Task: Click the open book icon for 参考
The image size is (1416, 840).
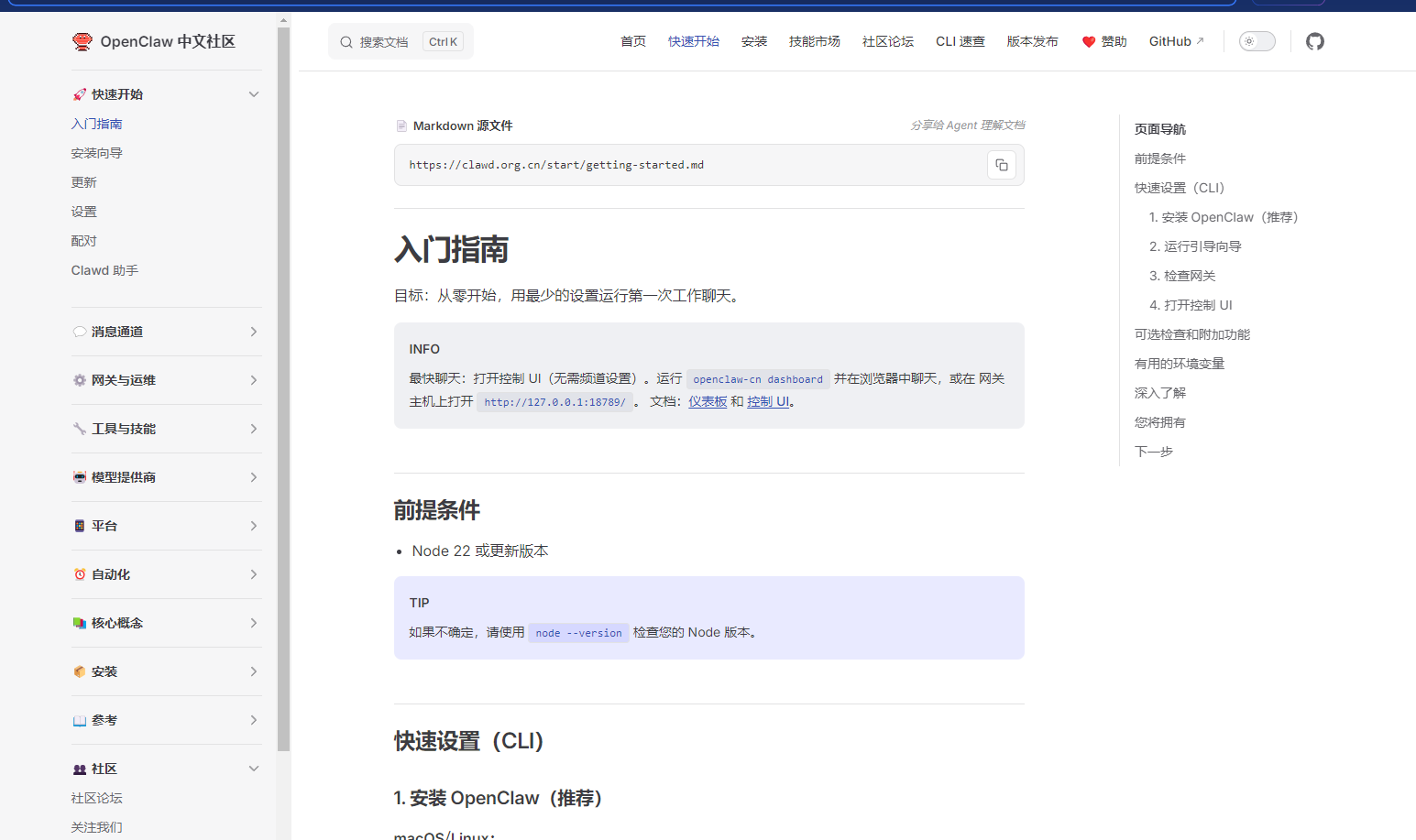Action: pos(80,720)
